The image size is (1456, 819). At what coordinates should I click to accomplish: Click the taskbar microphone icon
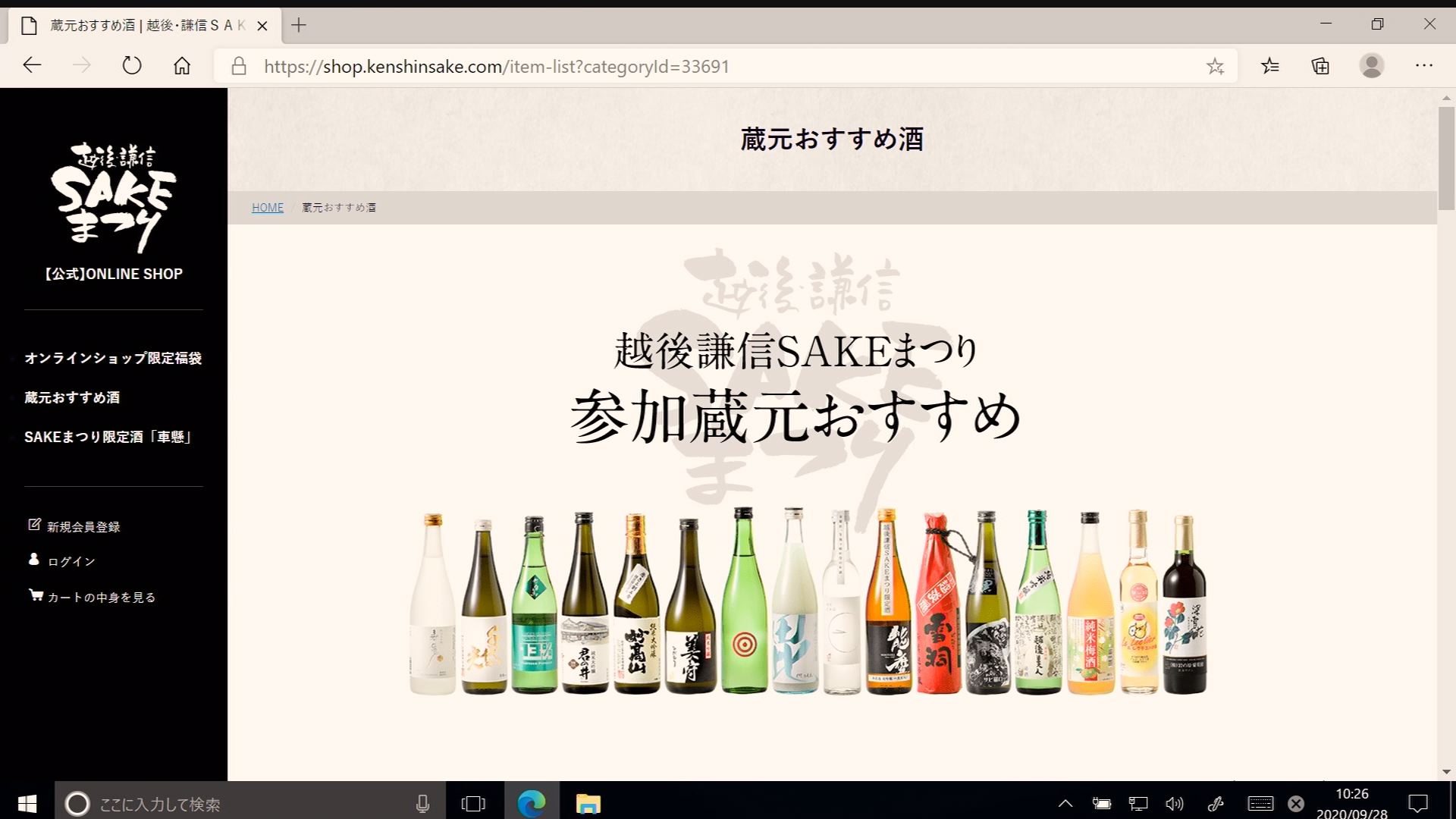pyautogui.click(x=423, y=804)
